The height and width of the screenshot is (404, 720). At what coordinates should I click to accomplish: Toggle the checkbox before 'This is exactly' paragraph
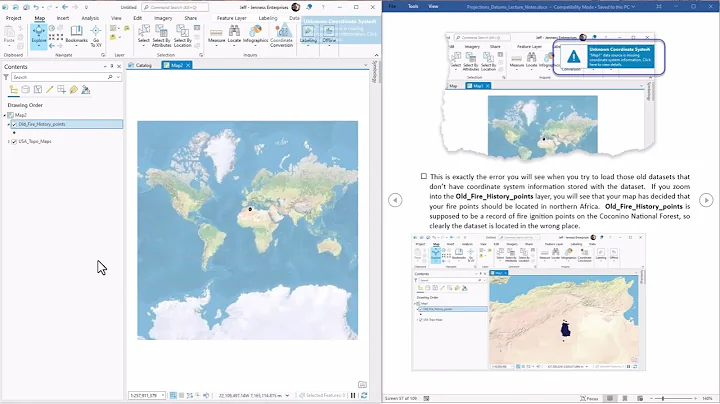click(x=424, y=176)
